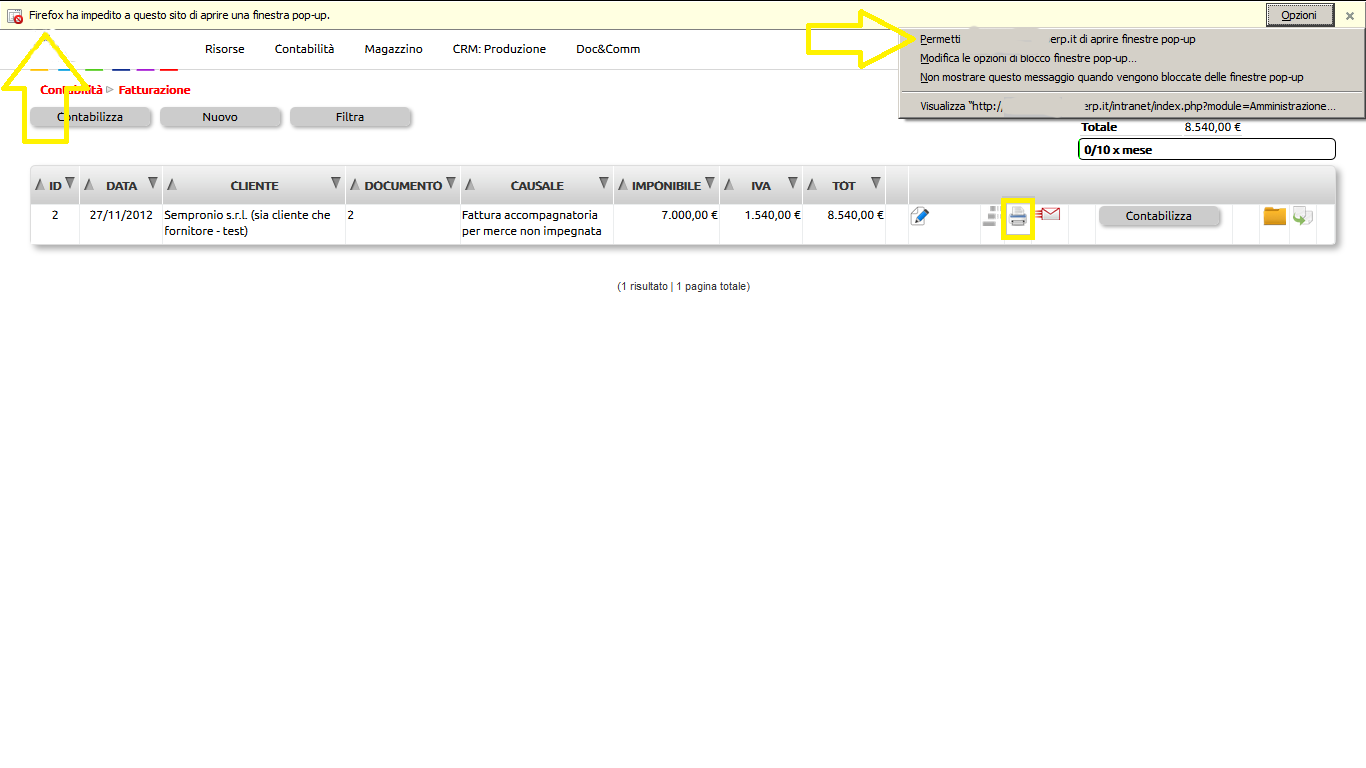This screenshot has width=1366, height=768.
Task: Click the pop-up blocked icon in notification bar
Action: pyautogui.click(x=15, y=15)
